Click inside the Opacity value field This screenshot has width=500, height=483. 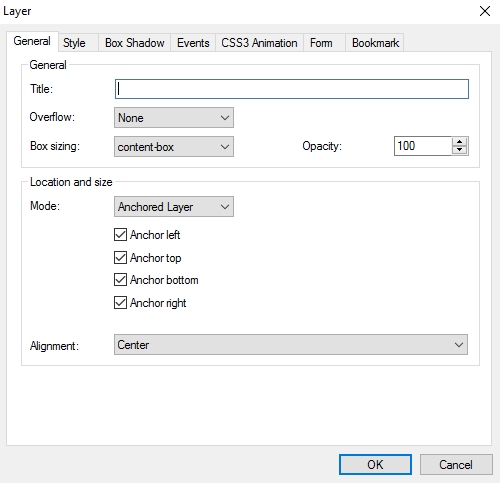point(423,146)
